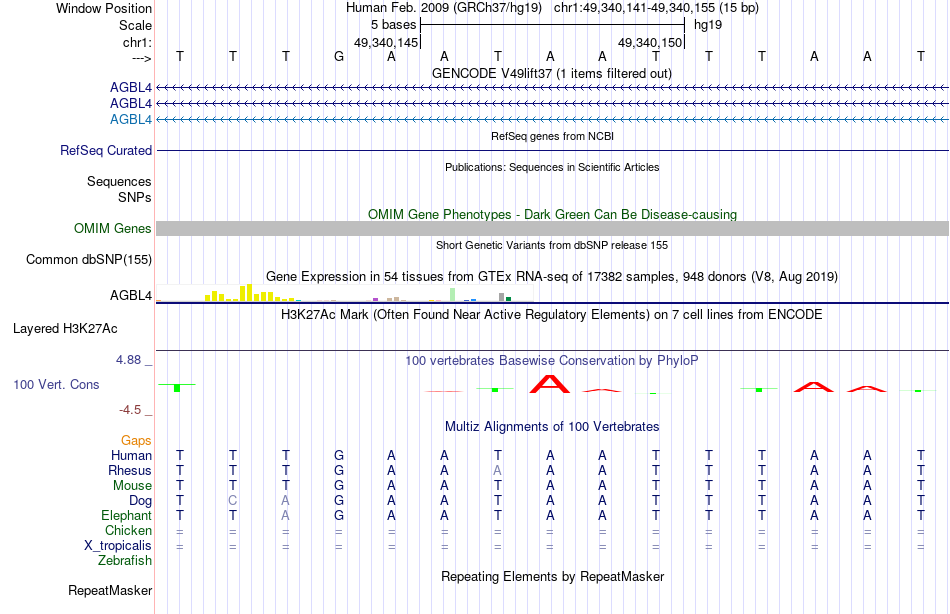Image resolution: width=950 pixels, height=614 pixels.
Task: Click the light green bar in GTEx chart
Action: click(453, 295)
